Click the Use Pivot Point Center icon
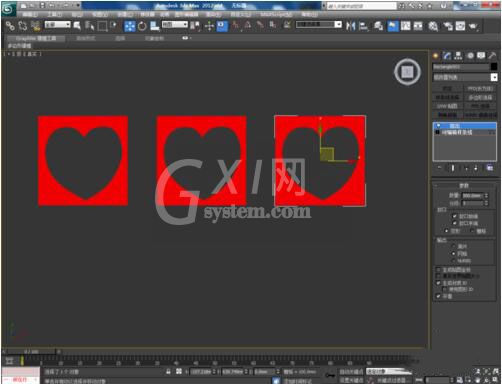This screenshot has width=502, height=384. point(196,26)
